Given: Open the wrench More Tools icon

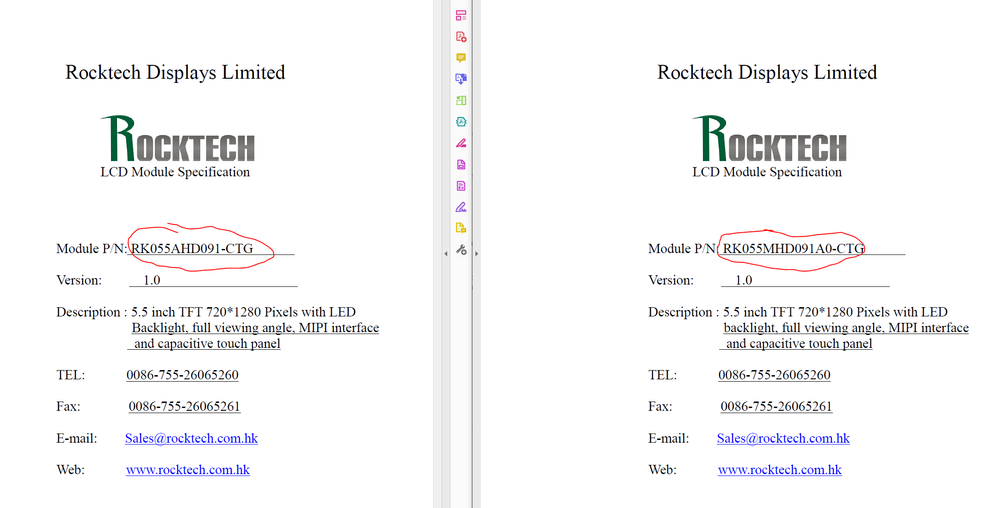Looking at the screenshot, I should point(461,250).
